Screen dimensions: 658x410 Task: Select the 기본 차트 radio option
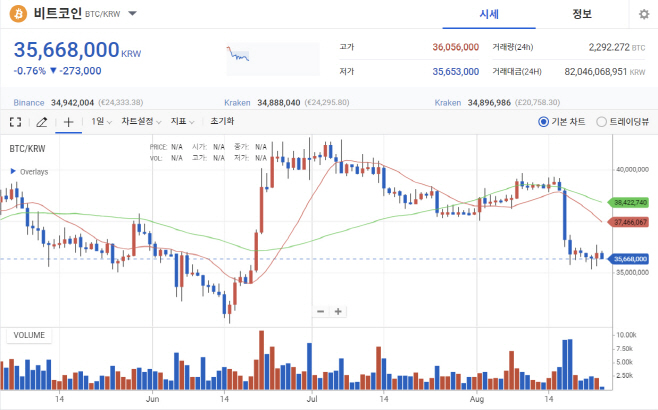(561, 122)
